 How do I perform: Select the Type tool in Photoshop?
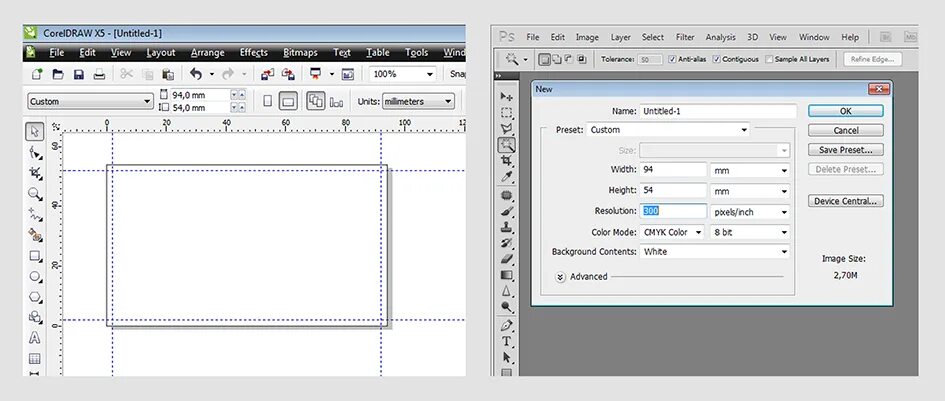pyautogui.click(x=507, y=342)
